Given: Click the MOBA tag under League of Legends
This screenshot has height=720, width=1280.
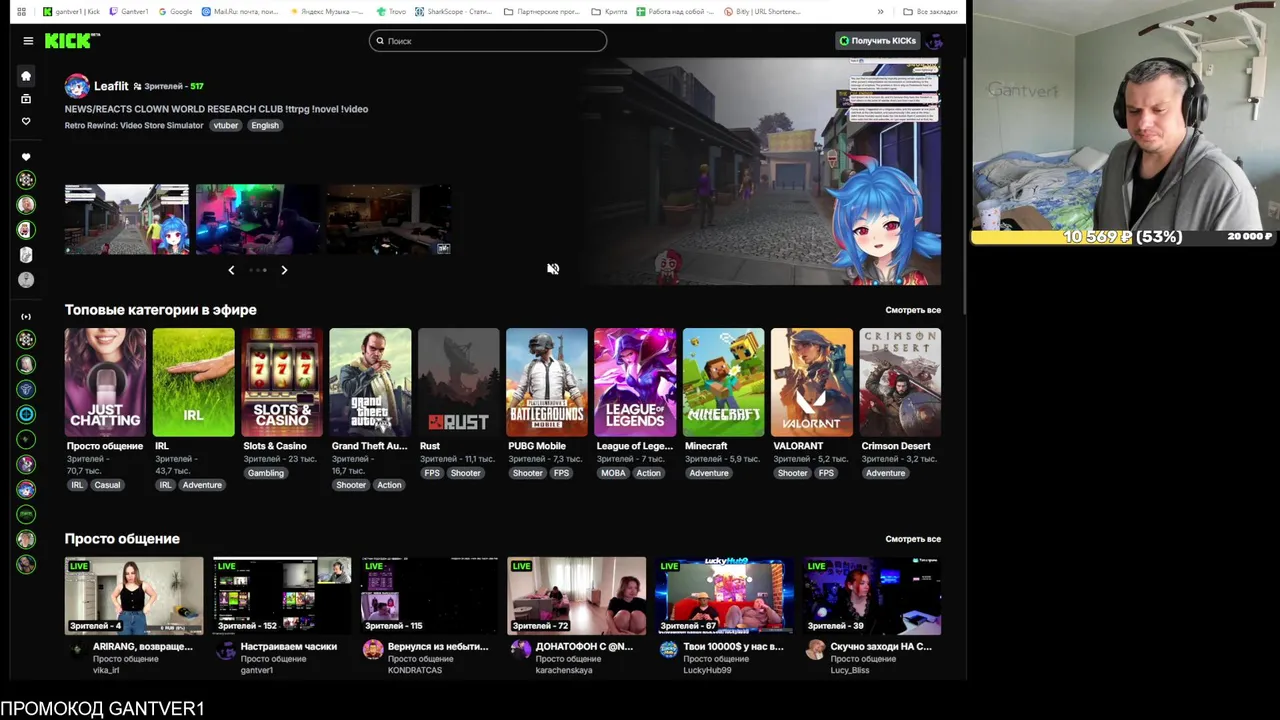Looking at the screenshot, I should pyautogui.click(x=613, y=473).
